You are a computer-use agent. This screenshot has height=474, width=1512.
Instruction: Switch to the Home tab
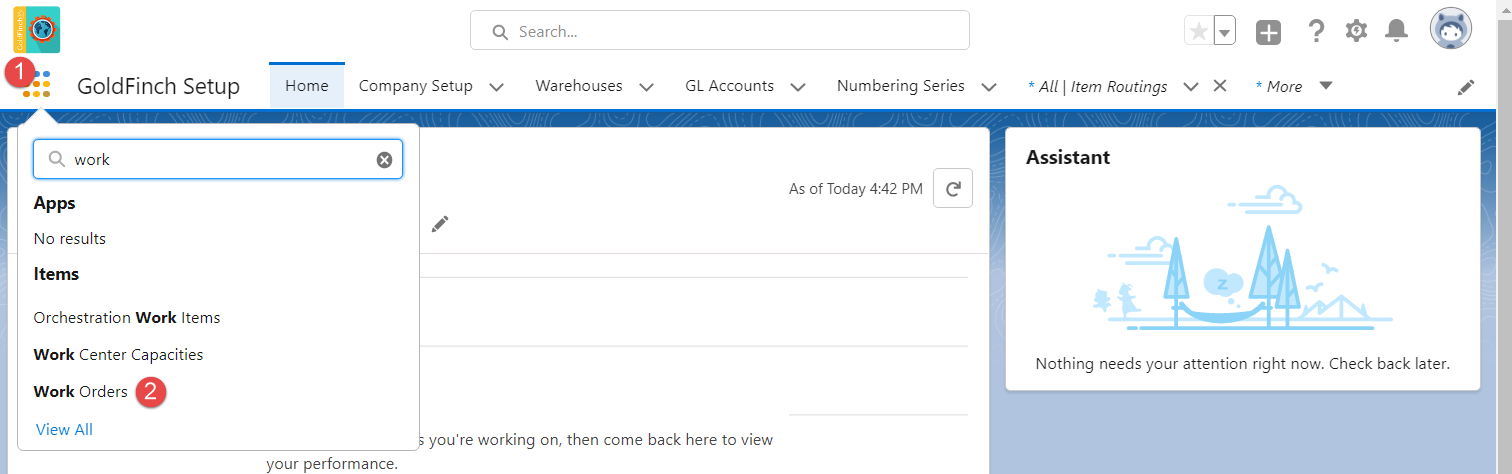[307, 86]
